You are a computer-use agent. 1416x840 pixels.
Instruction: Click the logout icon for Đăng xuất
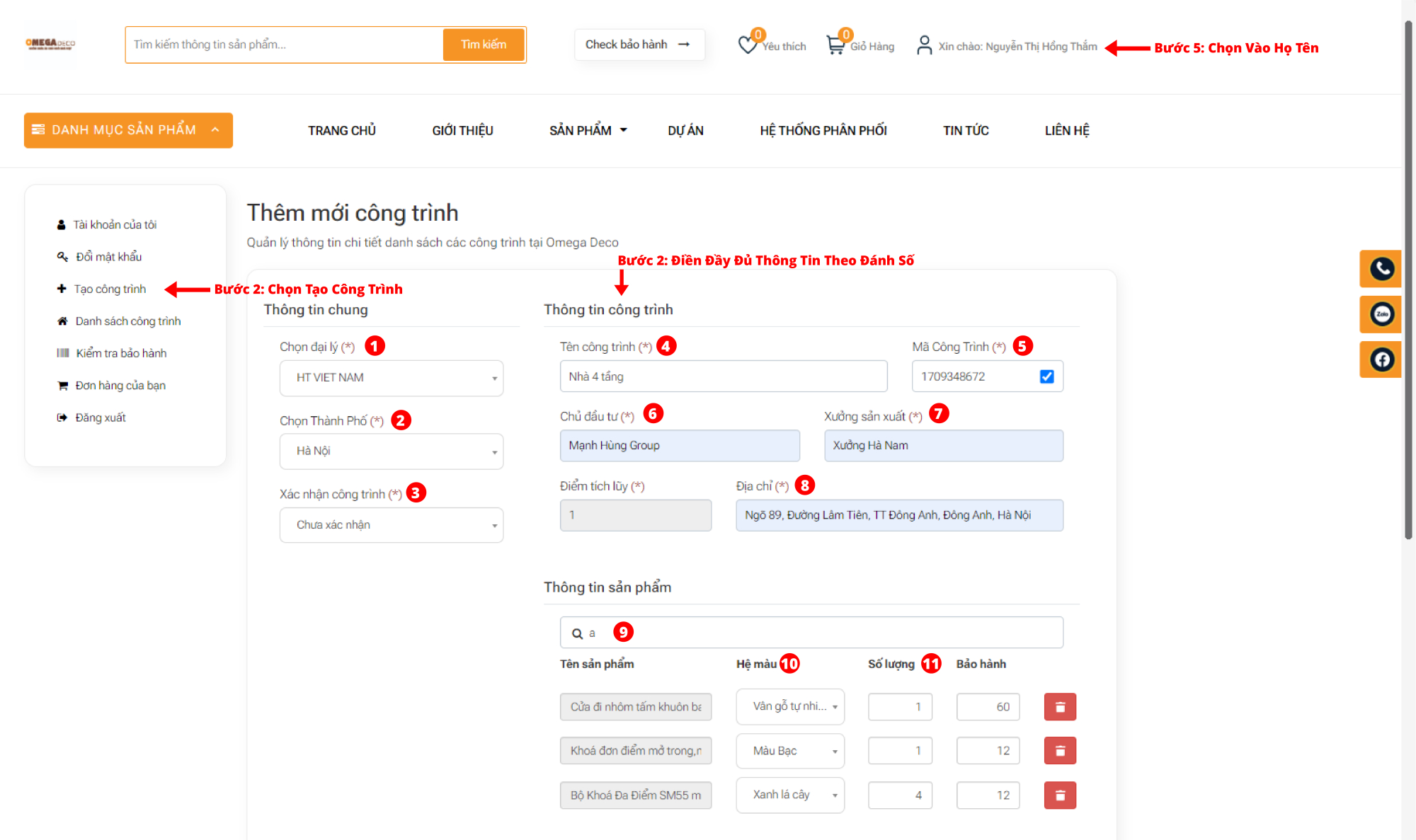click(62, 418)
